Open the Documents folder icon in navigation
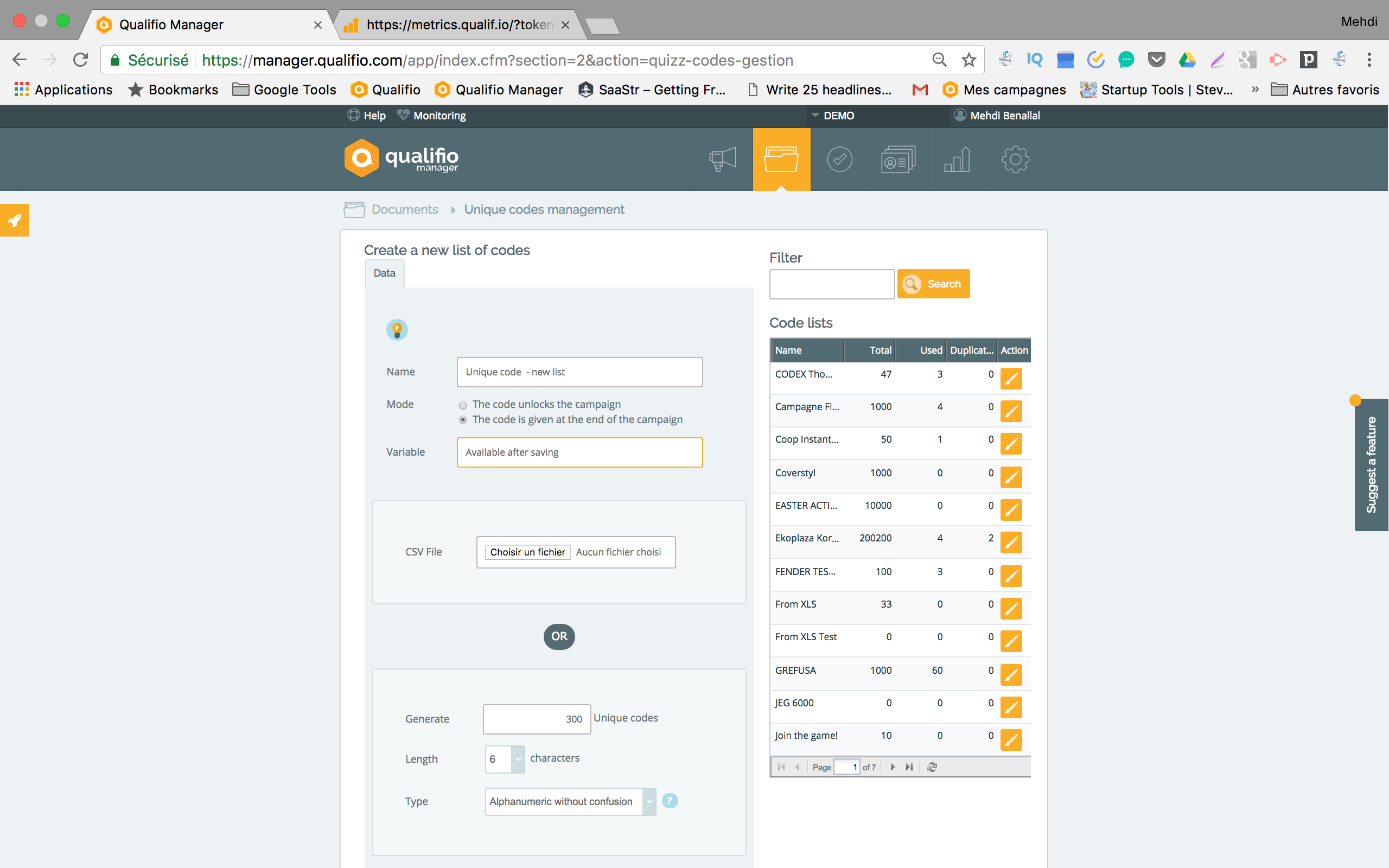This screenshot has width=1389, height=868. (782, 159)
